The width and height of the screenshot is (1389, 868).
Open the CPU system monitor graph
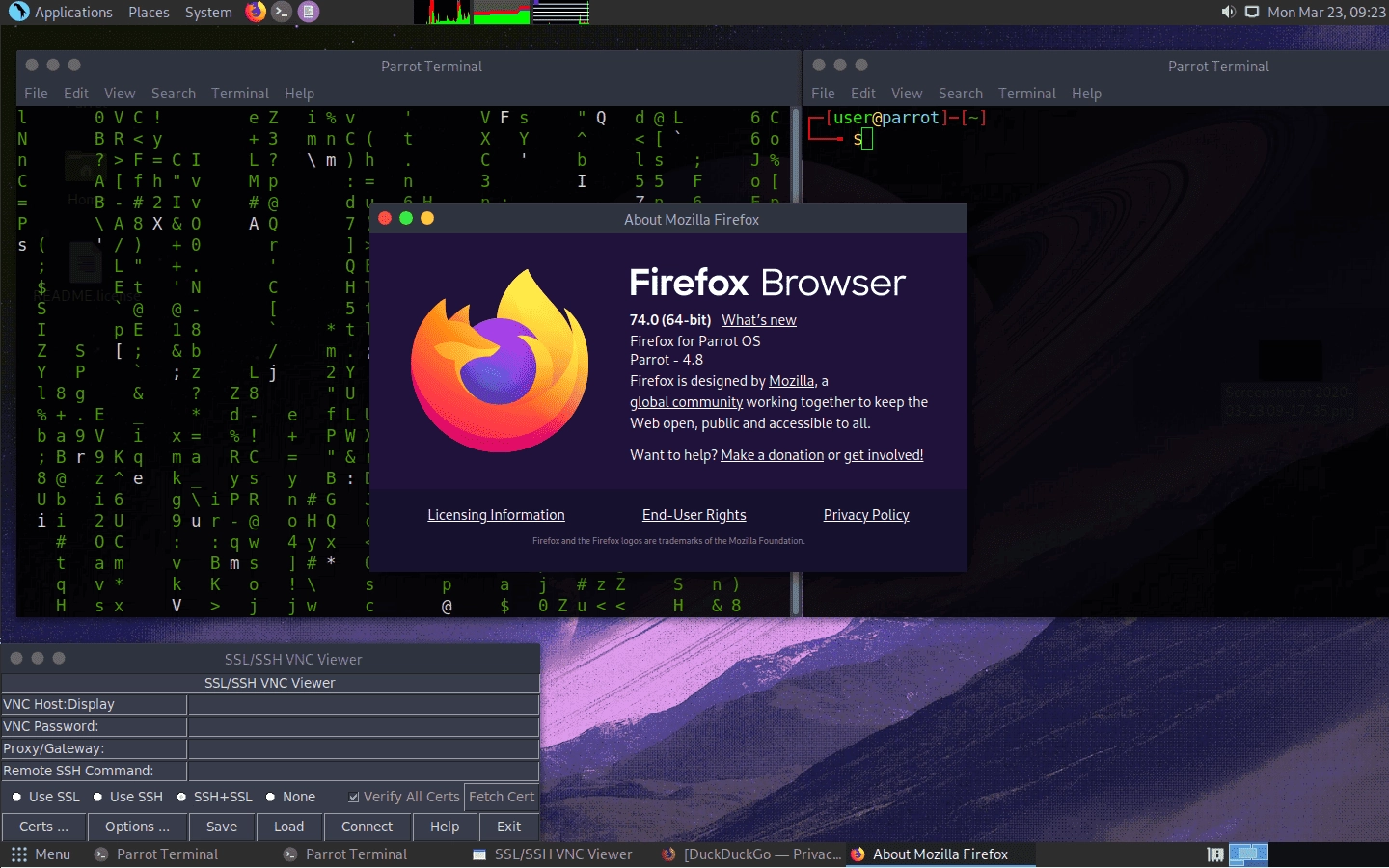(443, 12)
